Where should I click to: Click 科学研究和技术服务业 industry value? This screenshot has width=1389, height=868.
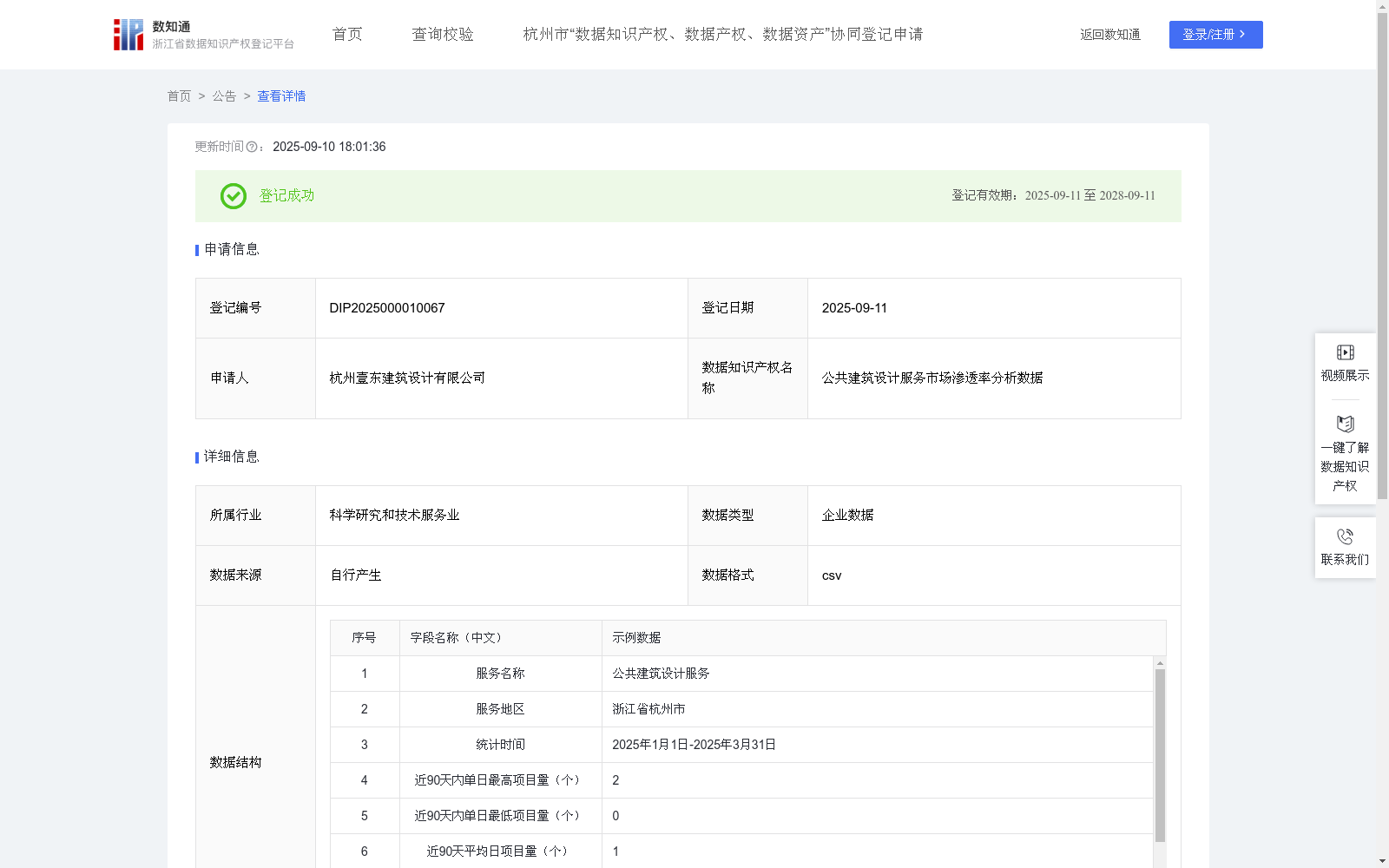[394, 516]
